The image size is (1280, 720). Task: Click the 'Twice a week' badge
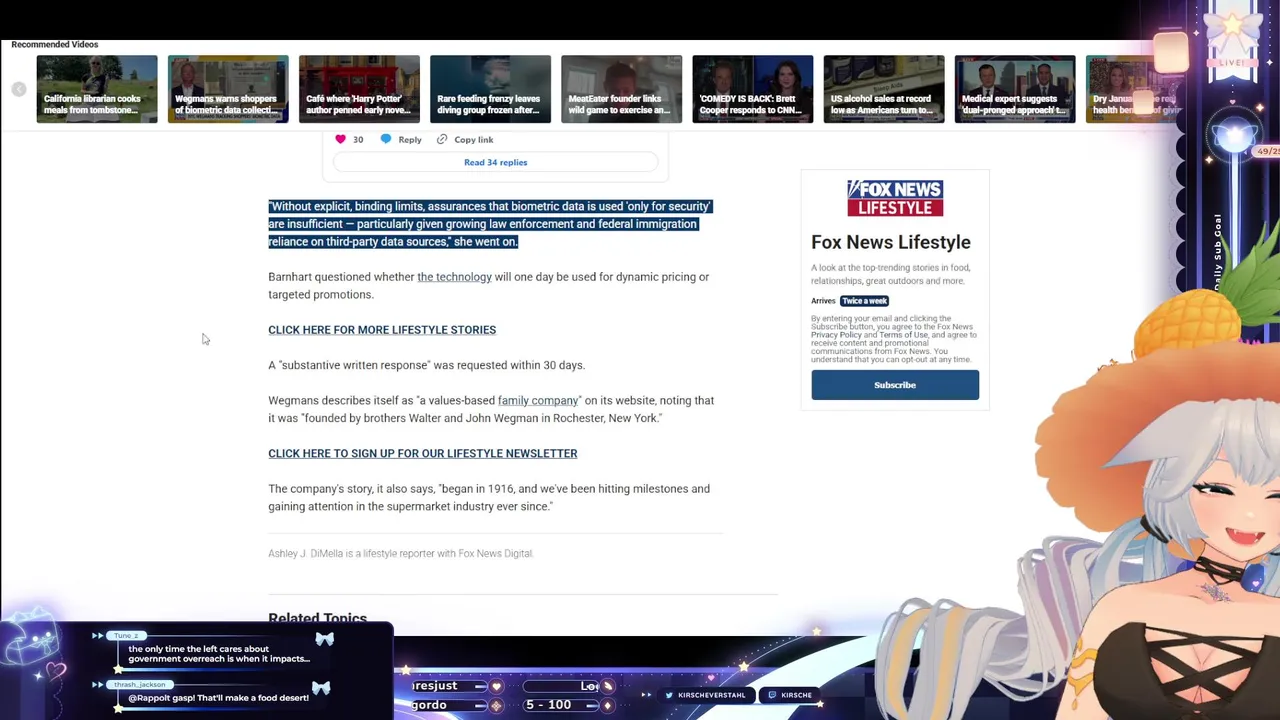pyautogui.click(x=864, y=301)
